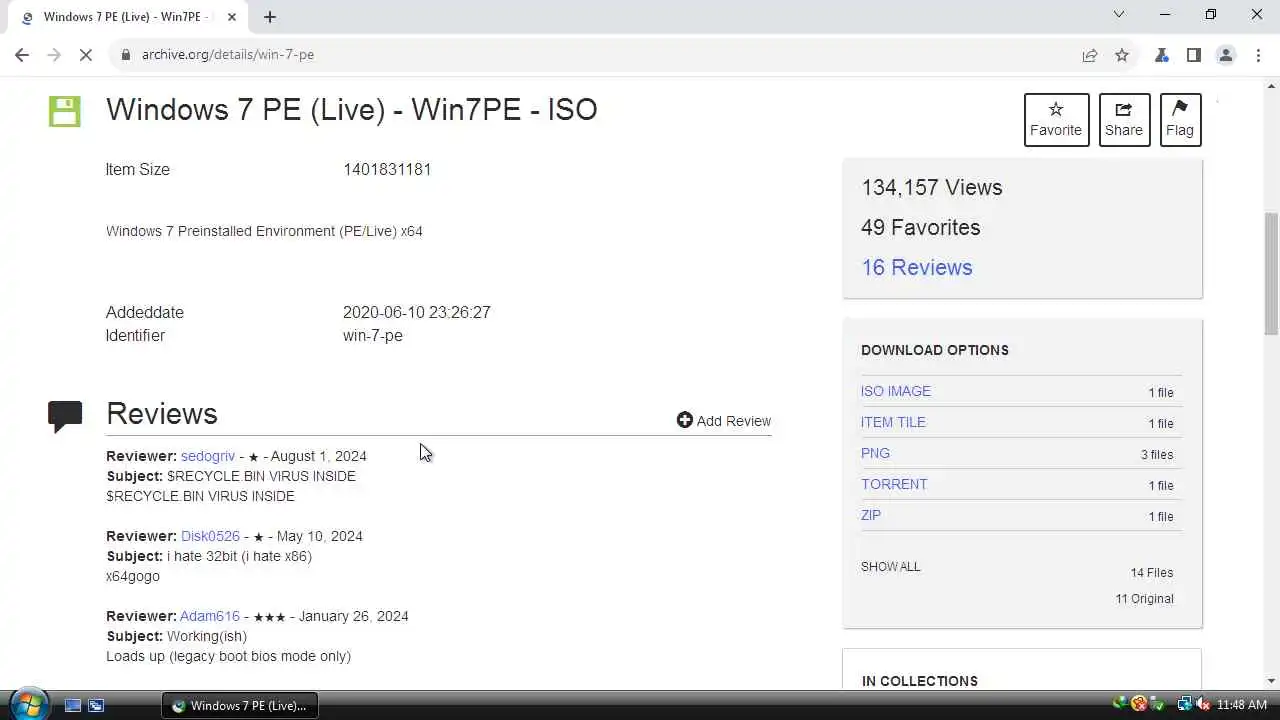Open a new browser tab
The height and width of the screenshot is (720, 1280).
[270, 16]
